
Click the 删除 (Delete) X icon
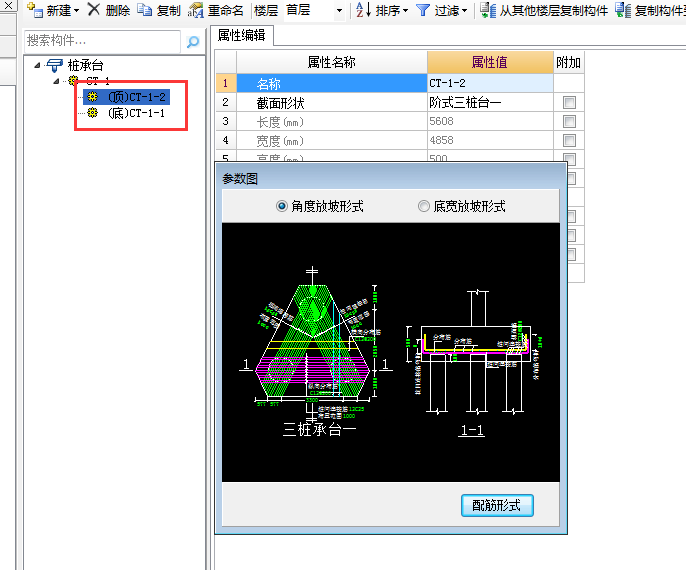coord(94,9)
